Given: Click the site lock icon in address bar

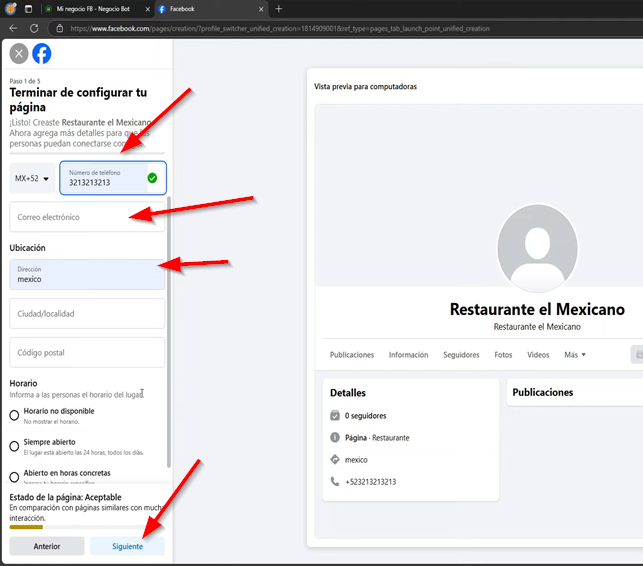Looking at the screenshot, I should point(60,28).
